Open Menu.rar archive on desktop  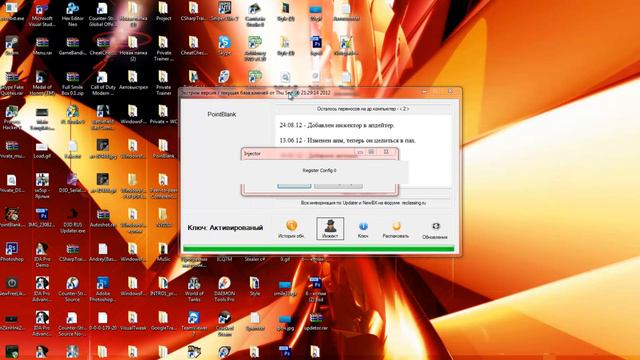coord(42,47)
